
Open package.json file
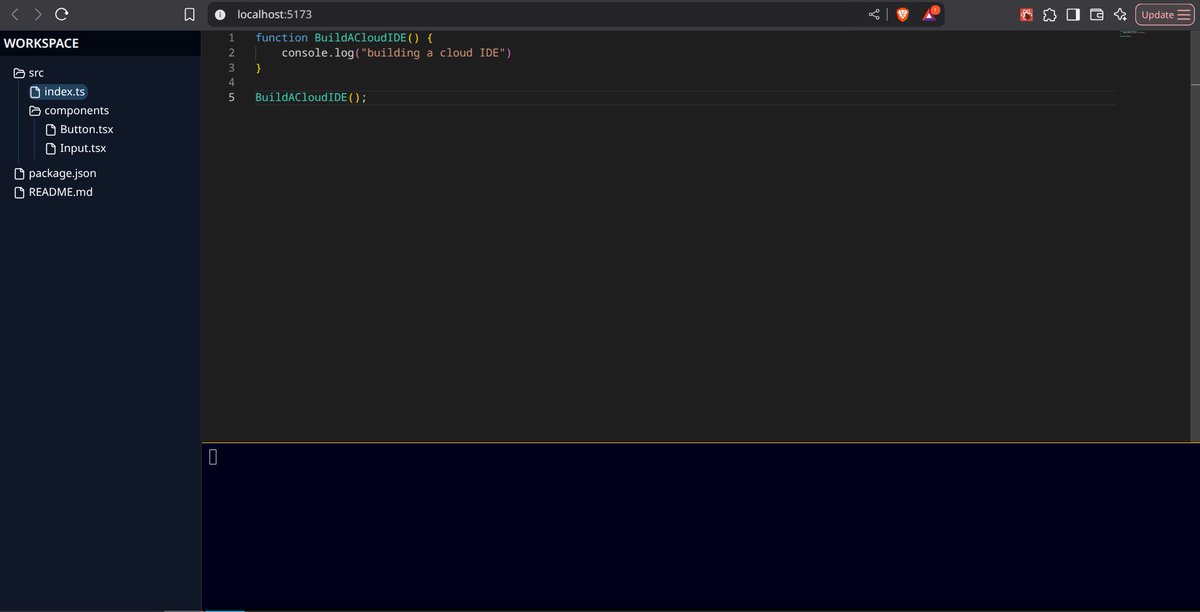(x=55, y=173)
